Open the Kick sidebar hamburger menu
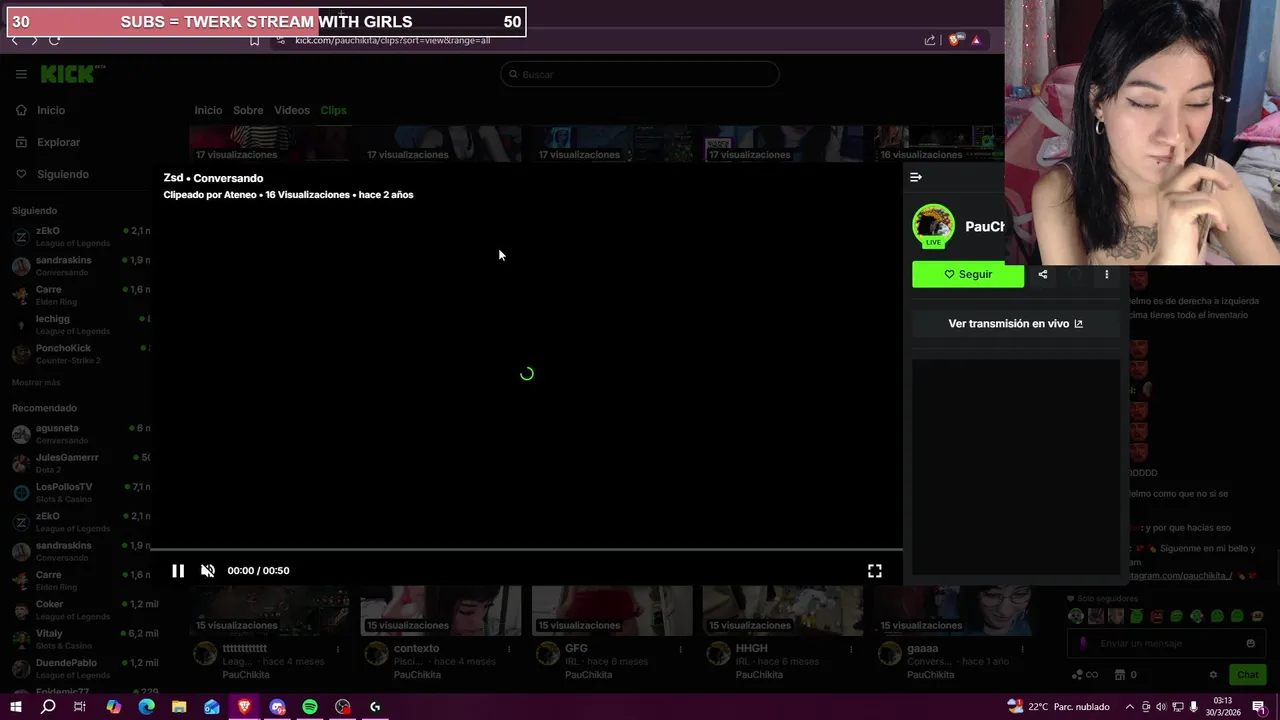Screen dimensions: 1280x720 point(21,74)
